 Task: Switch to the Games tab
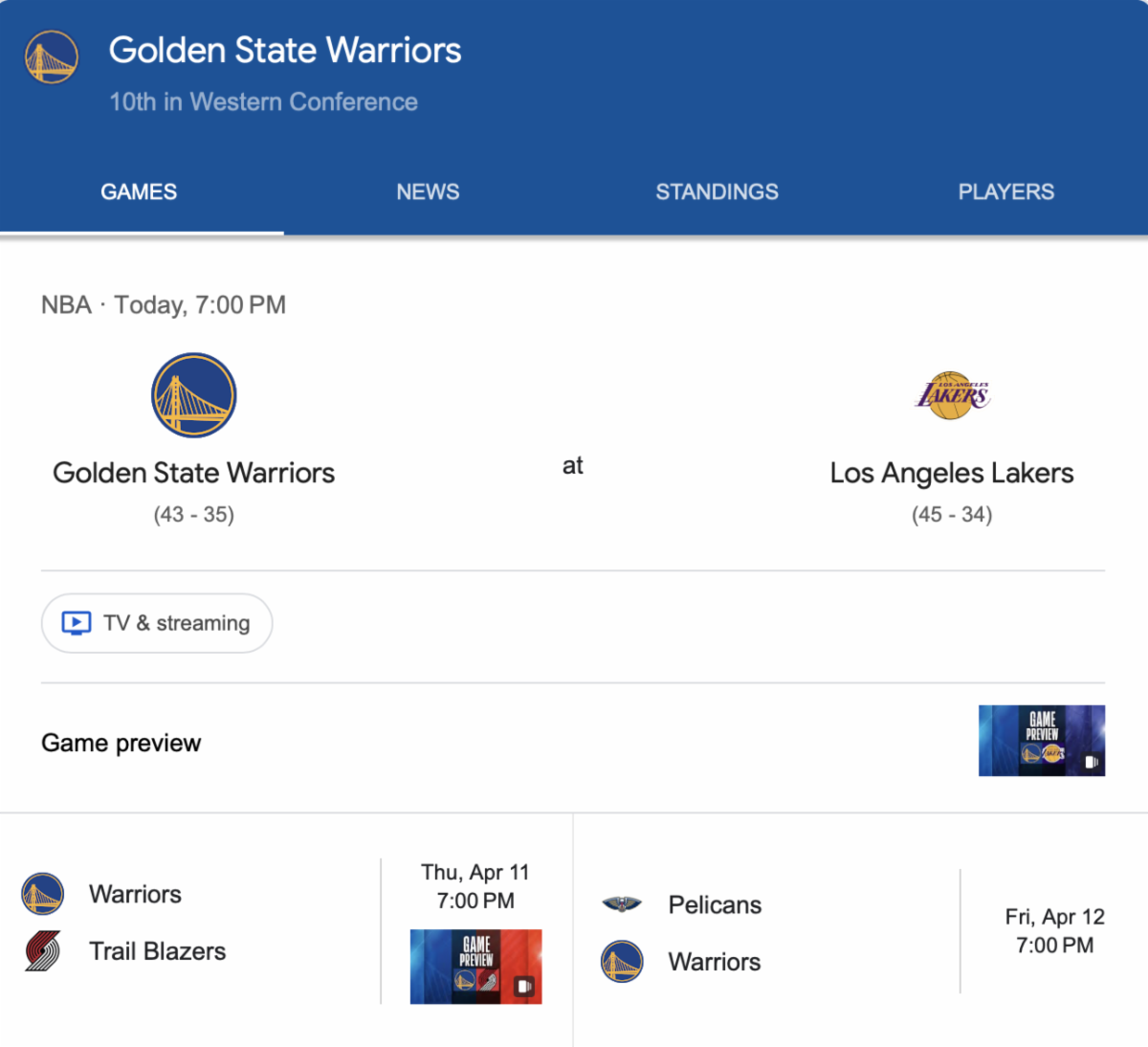pos(139,191)
